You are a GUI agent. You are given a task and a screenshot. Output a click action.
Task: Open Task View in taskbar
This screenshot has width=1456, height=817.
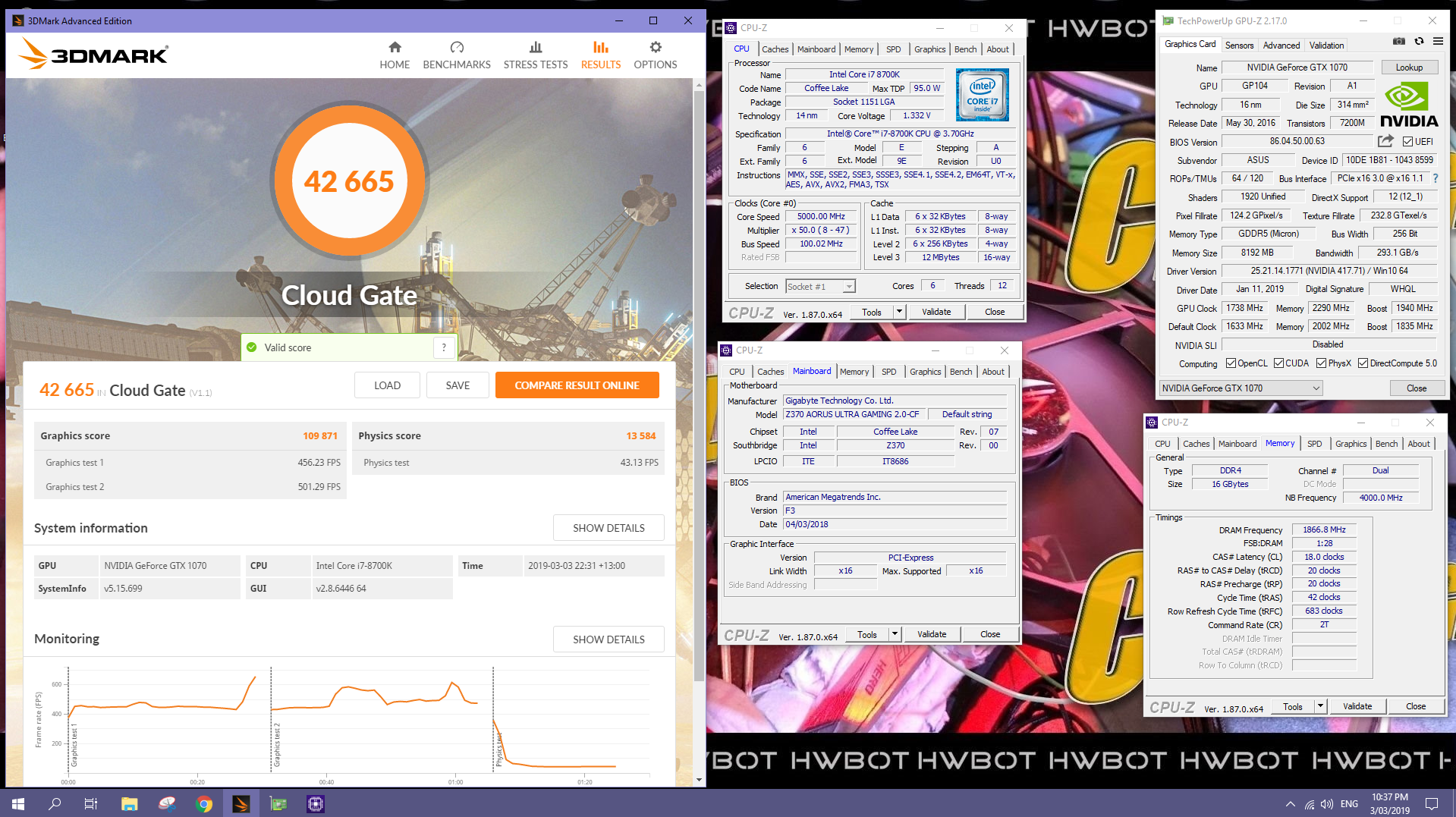pos(91,803)
